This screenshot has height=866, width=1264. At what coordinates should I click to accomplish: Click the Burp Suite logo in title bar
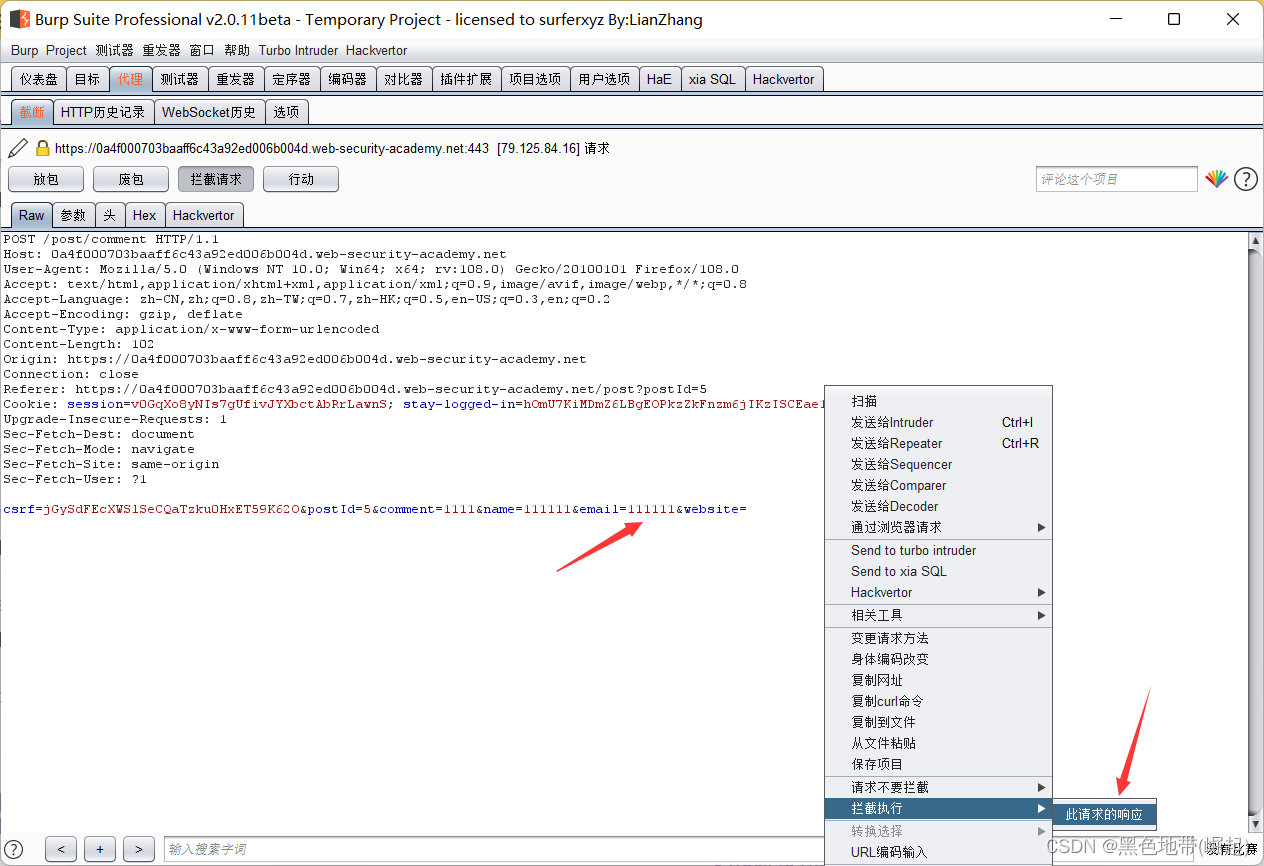point(19,19)
